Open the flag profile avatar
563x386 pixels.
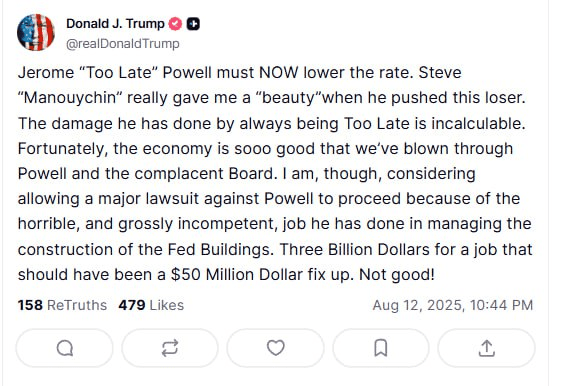(36, 32)
